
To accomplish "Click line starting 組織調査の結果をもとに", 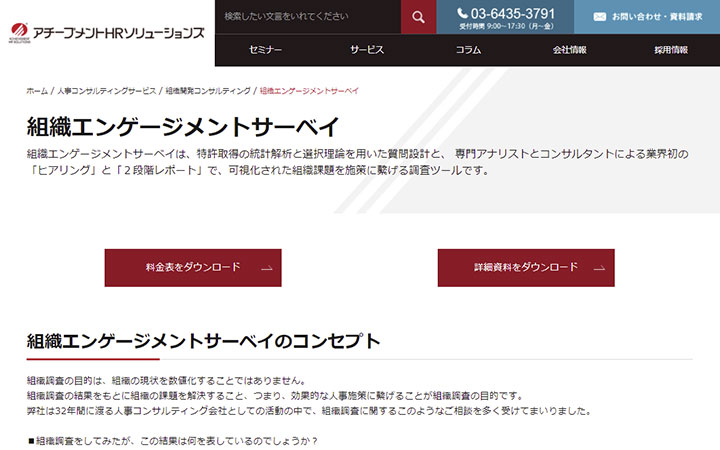I will 275,396.
